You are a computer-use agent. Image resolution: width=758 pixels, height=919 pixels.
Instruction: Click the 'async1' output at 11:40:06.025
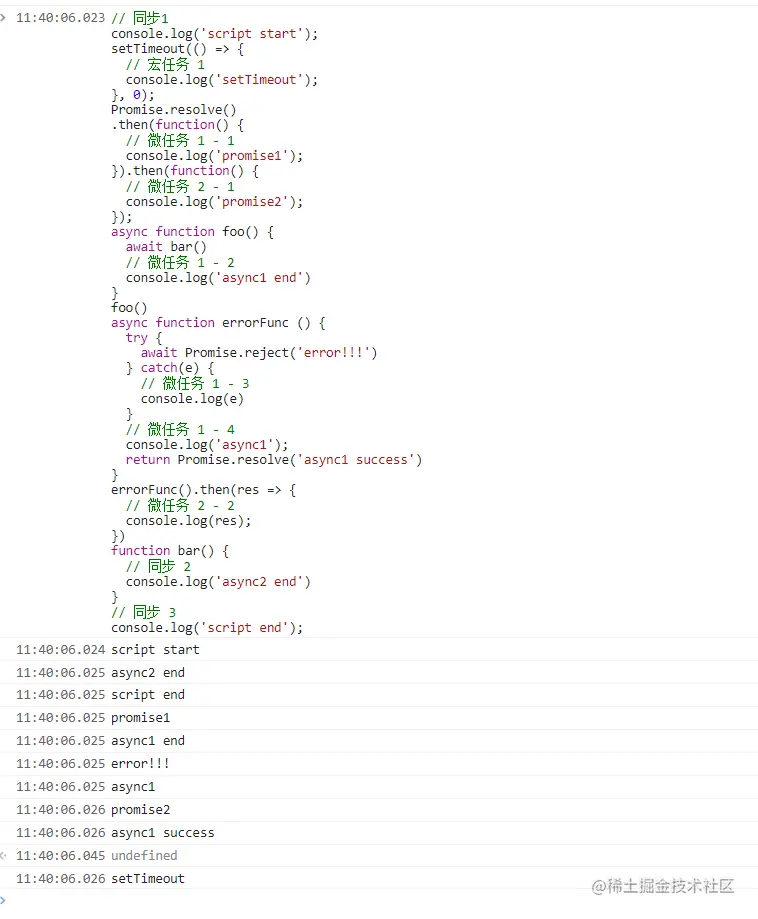379,787
